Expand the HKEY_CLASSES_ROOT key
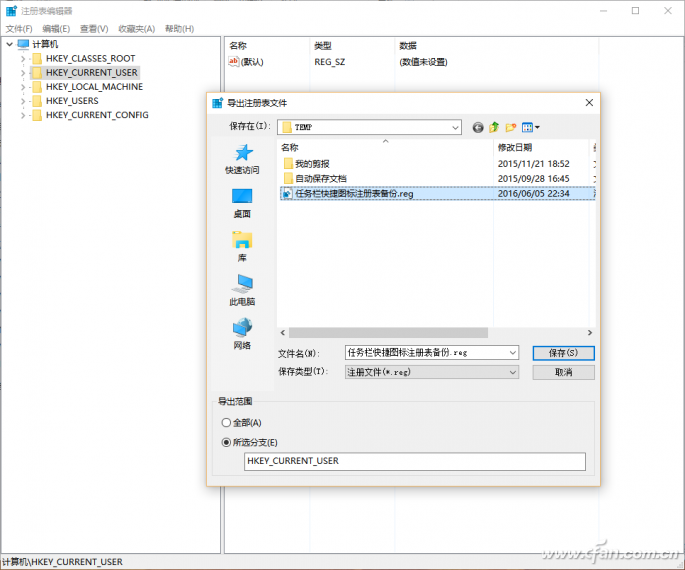Screen dimensions: 685x570 (23, 59)
